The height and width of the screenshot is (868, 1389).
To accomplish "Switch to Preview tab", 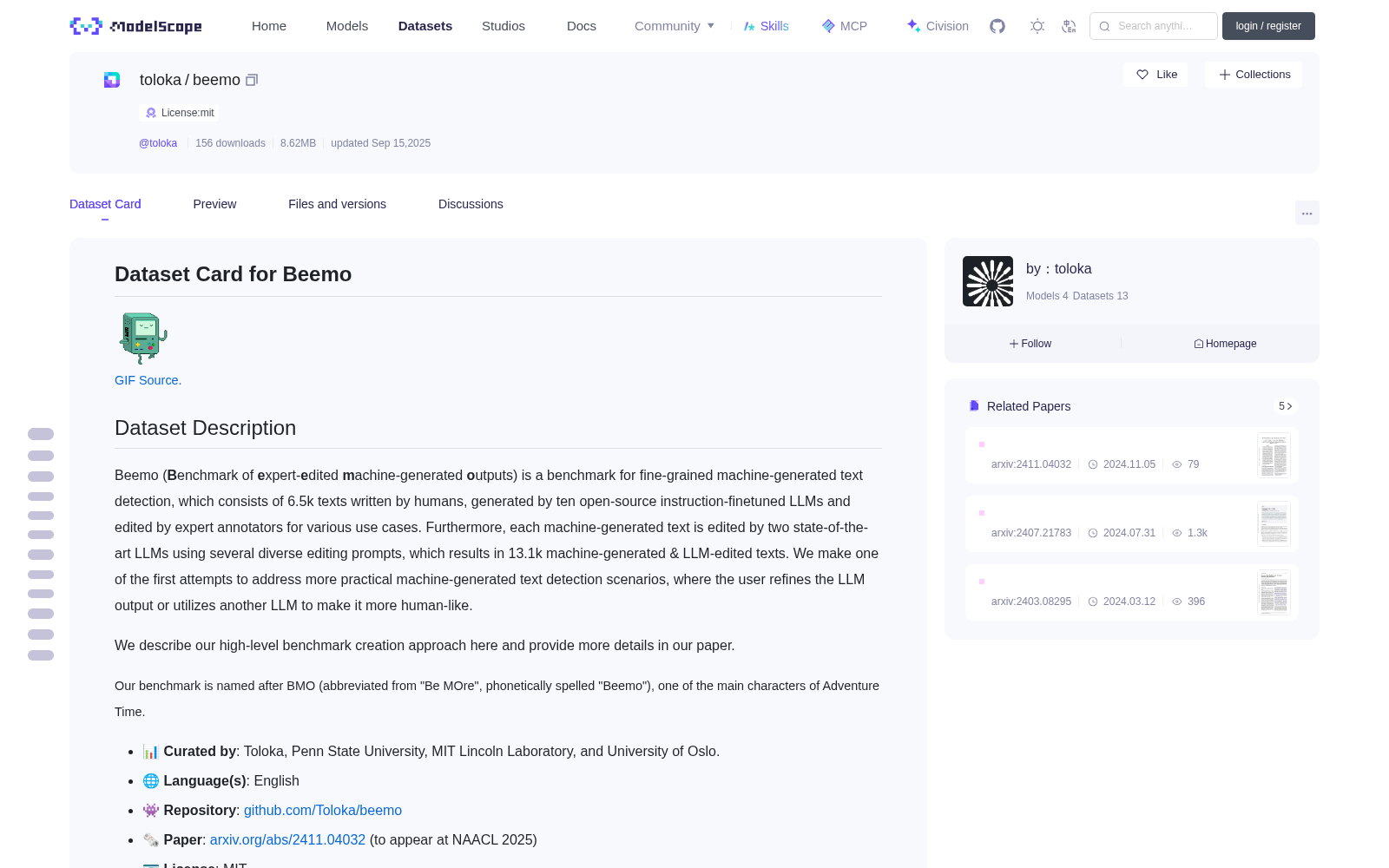I will coord(214,204).
